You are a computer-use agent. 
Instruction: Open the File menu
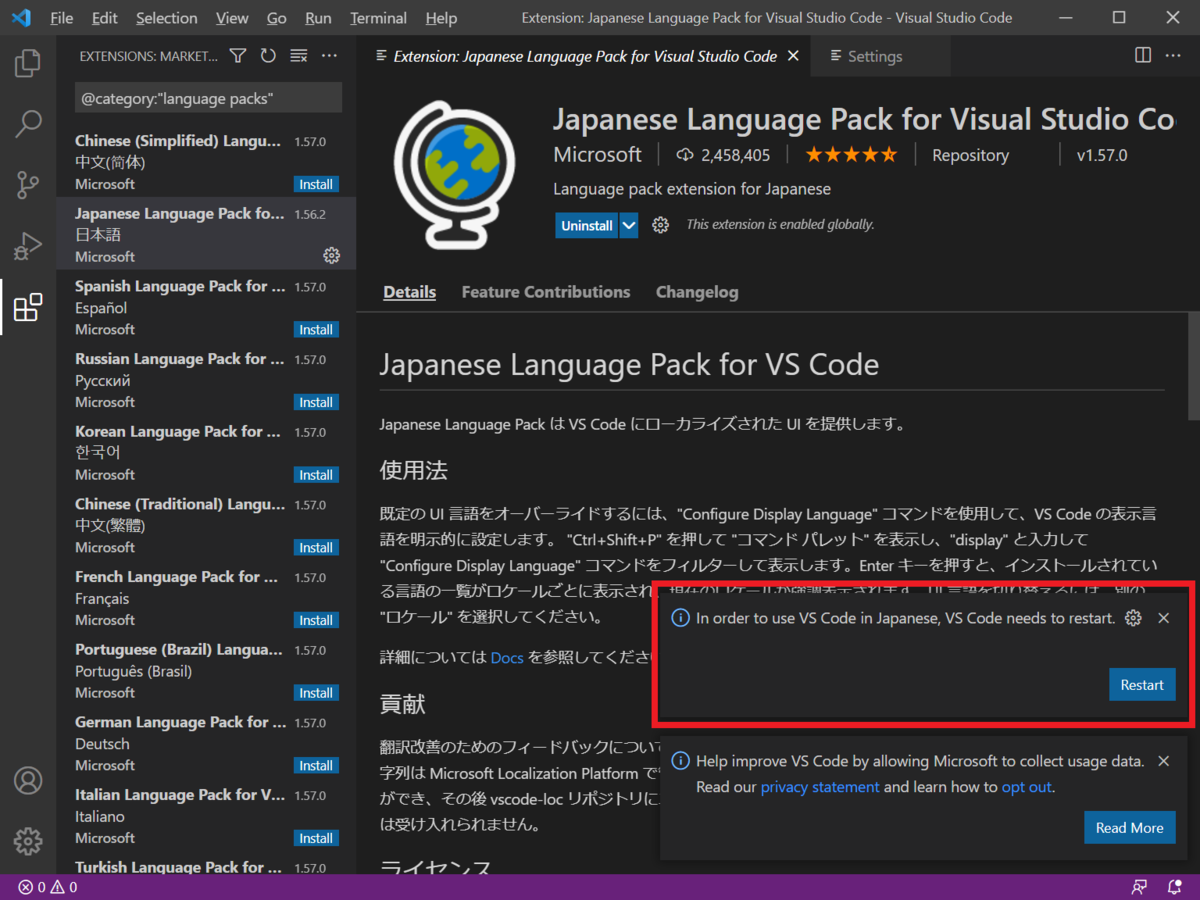click(61, 18)
